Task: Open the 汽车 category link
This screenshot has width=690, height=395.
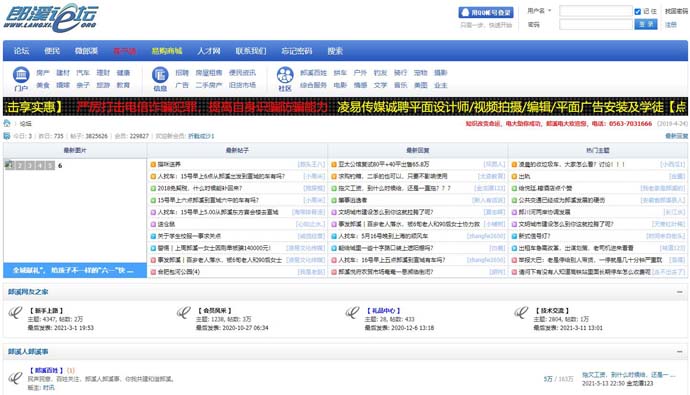Action: pyautogui.click(x=83, y=73)
